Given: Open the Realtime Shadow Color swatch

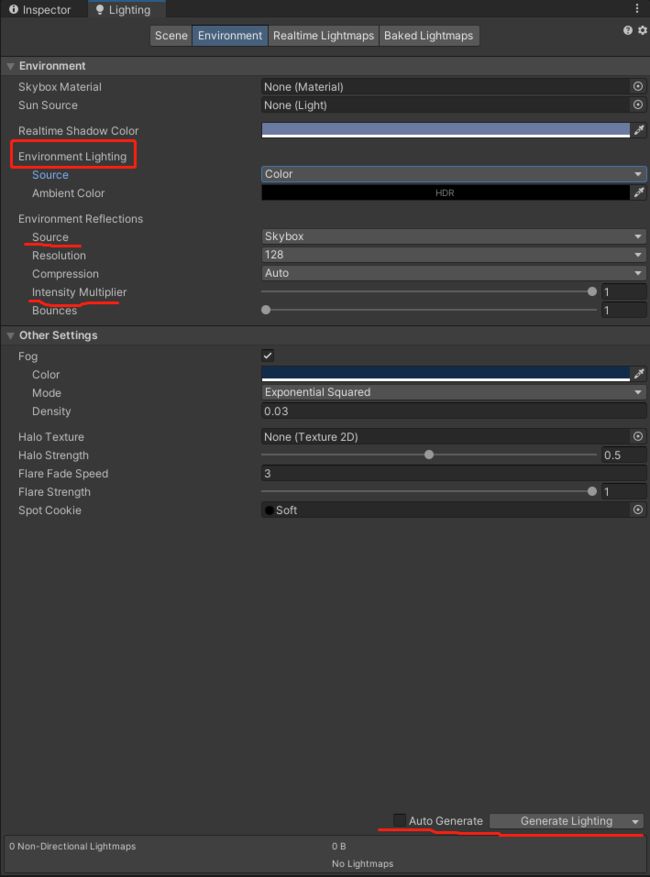Looking at the screenshot, I should pyautogui.click(x=446, y=130).
